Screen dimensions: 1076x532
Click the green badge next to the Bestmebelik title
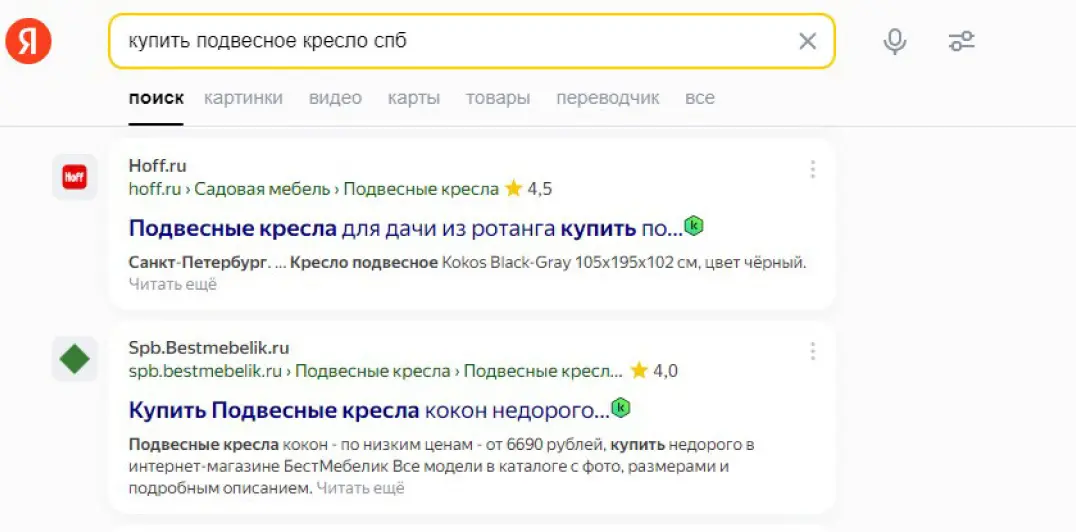pyautogui.click(x=620, y=408)
